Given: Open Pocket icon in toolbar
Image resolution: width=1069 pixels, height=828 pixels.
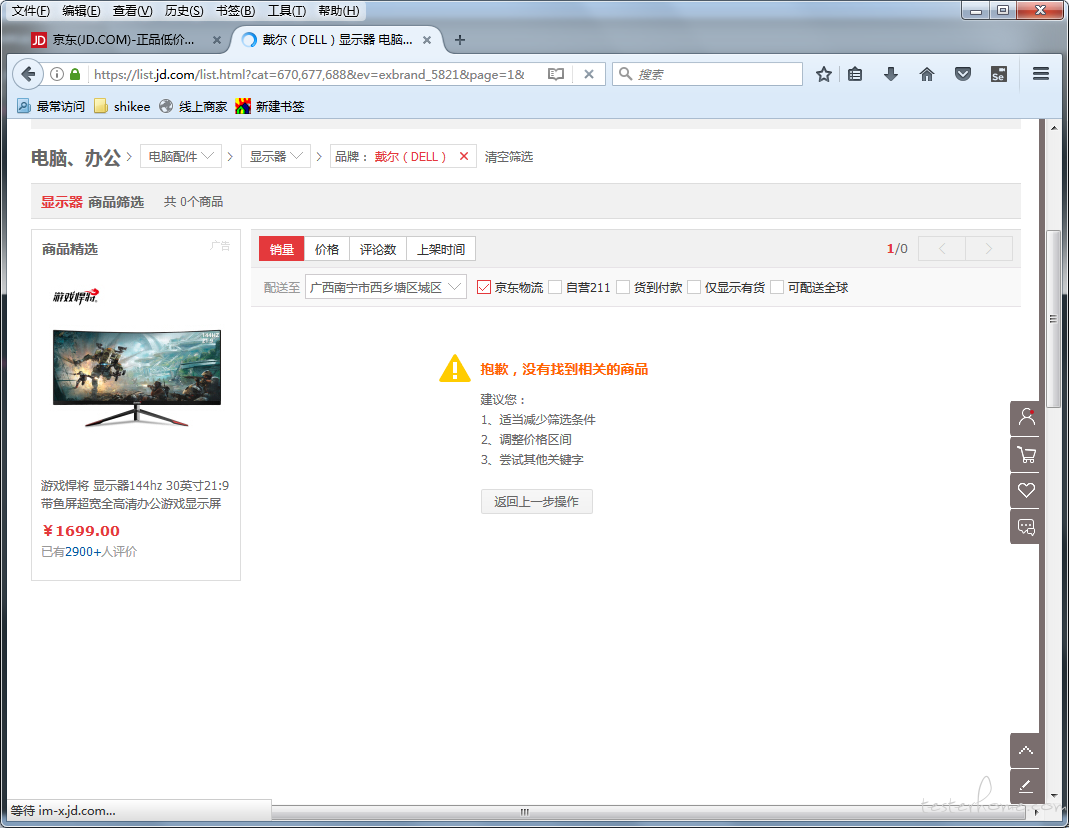Looking at the screenshot, I should coord(963,74).
